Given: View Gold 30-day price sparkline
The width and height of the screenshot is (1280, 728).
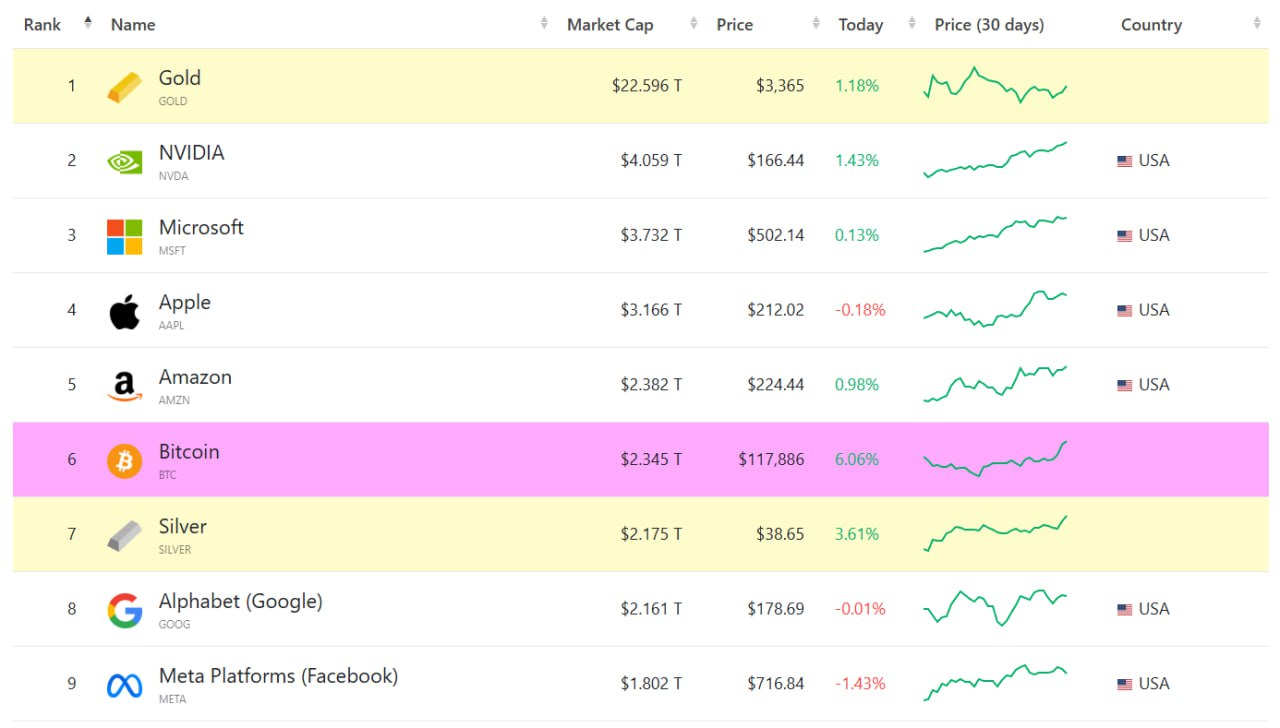Looking at the screenshot, I should tap(995, 86).
